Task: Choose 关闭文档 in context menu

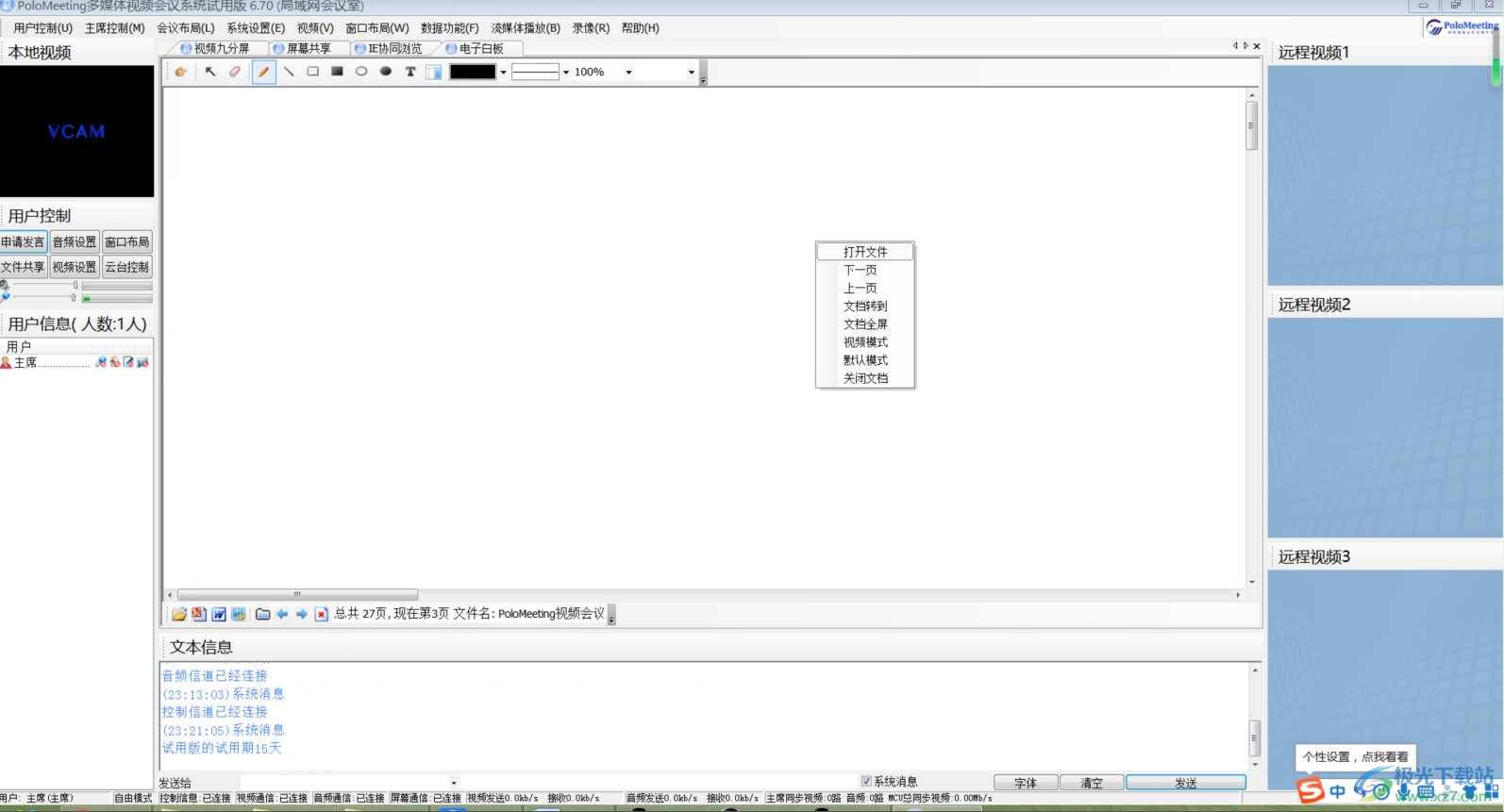Action: [x=865, y=378]
